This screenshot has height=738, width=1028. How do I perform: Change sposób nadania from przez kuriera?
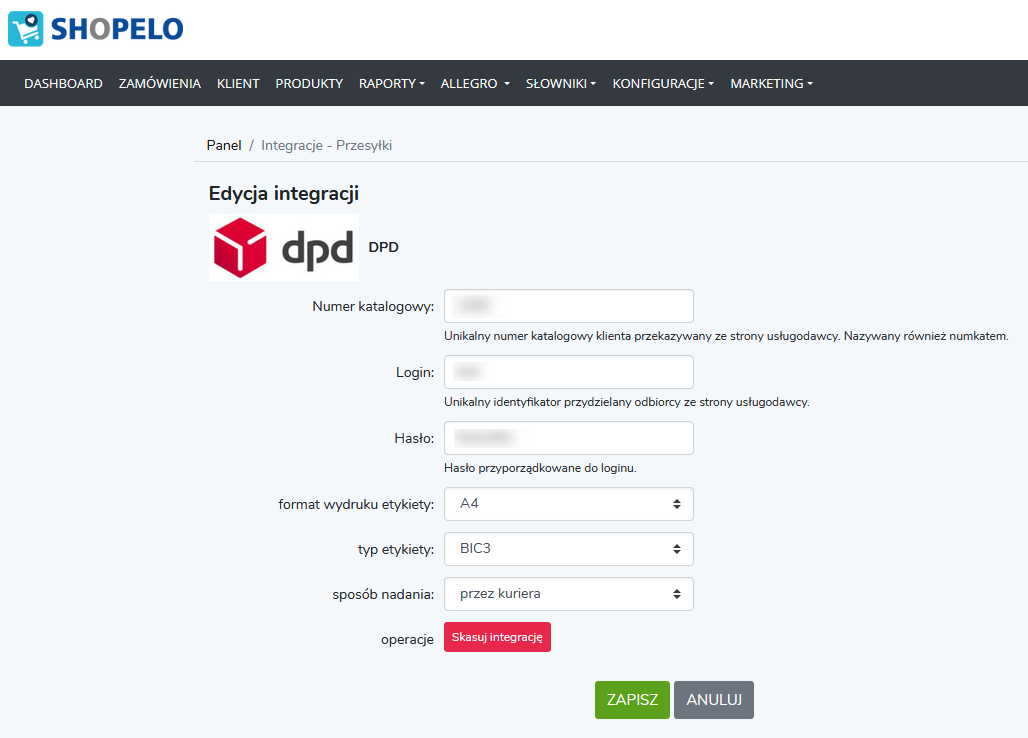click(568, 594)
